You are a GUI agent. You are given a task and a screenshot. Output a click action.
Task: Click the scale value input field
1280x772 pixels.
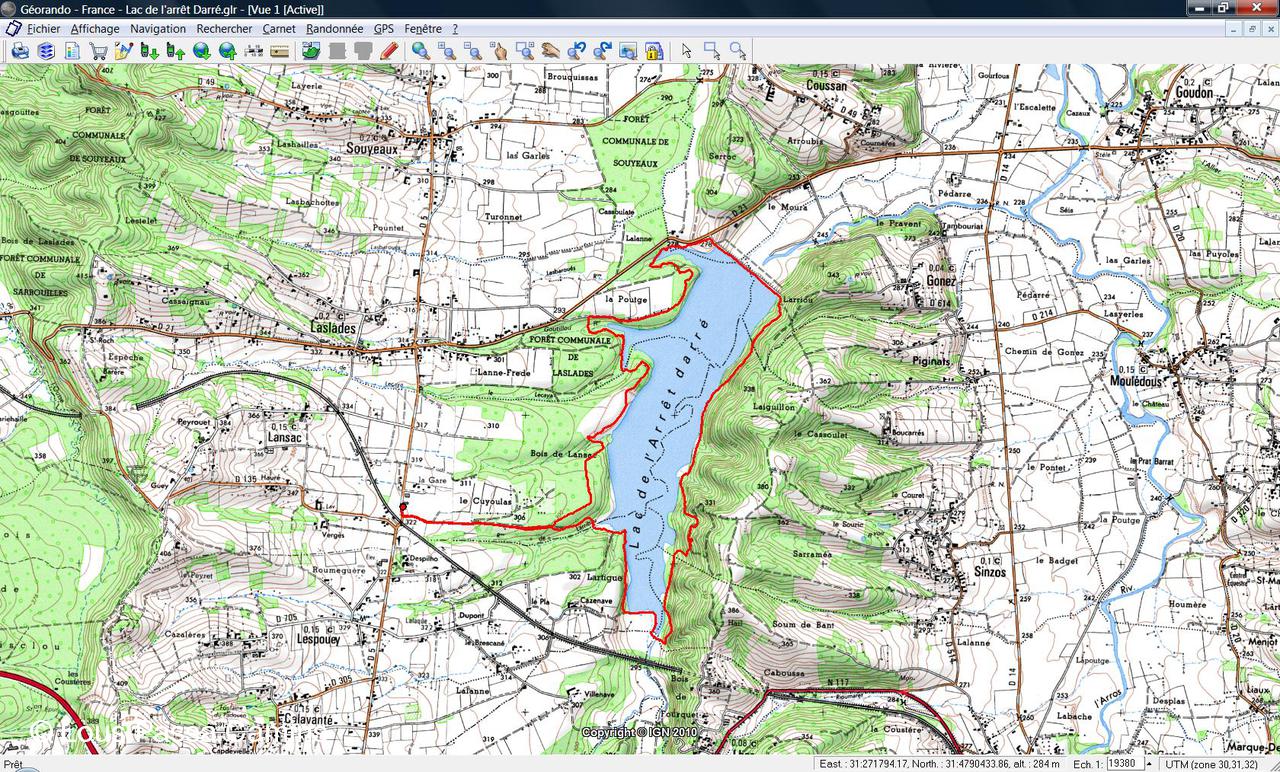pyautogui.click(x=1123, y=763)
